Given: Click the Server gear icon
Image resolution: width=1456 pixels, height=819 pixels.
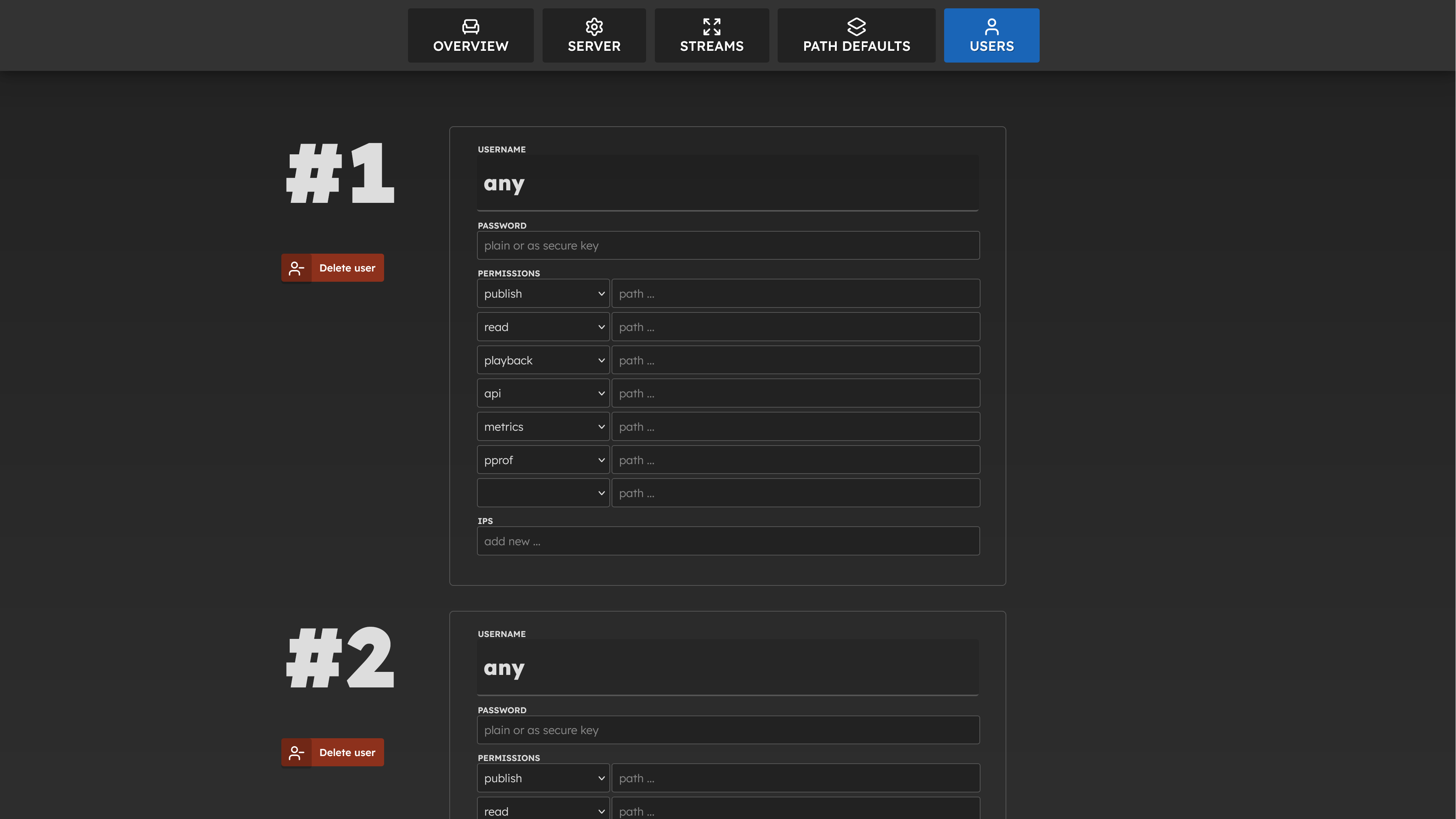Looking at the screenshot, I should pyautogui.click(x=594, y=27).
